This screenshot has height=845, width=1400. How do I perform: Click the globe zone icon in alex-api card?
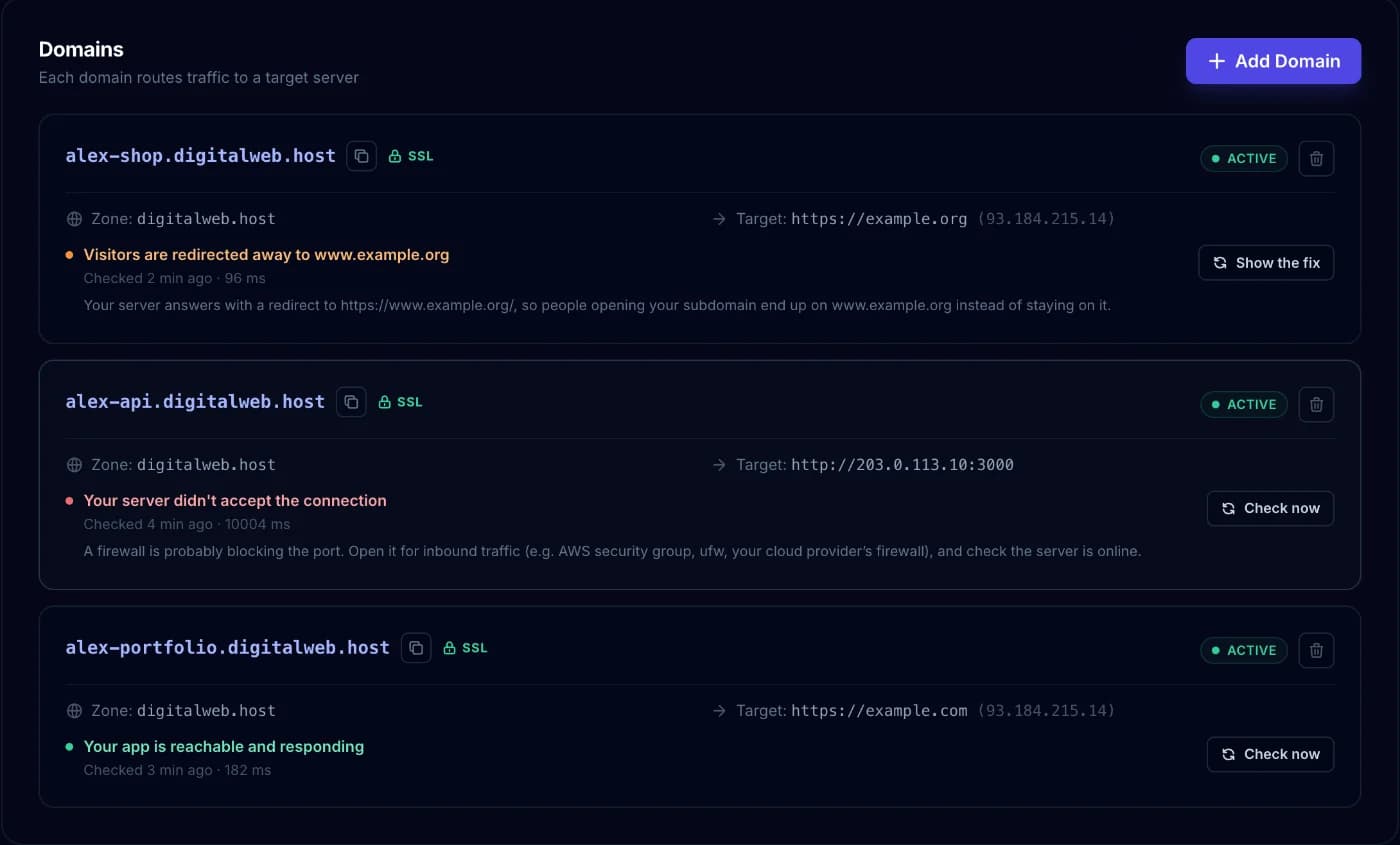pos(73,465)
